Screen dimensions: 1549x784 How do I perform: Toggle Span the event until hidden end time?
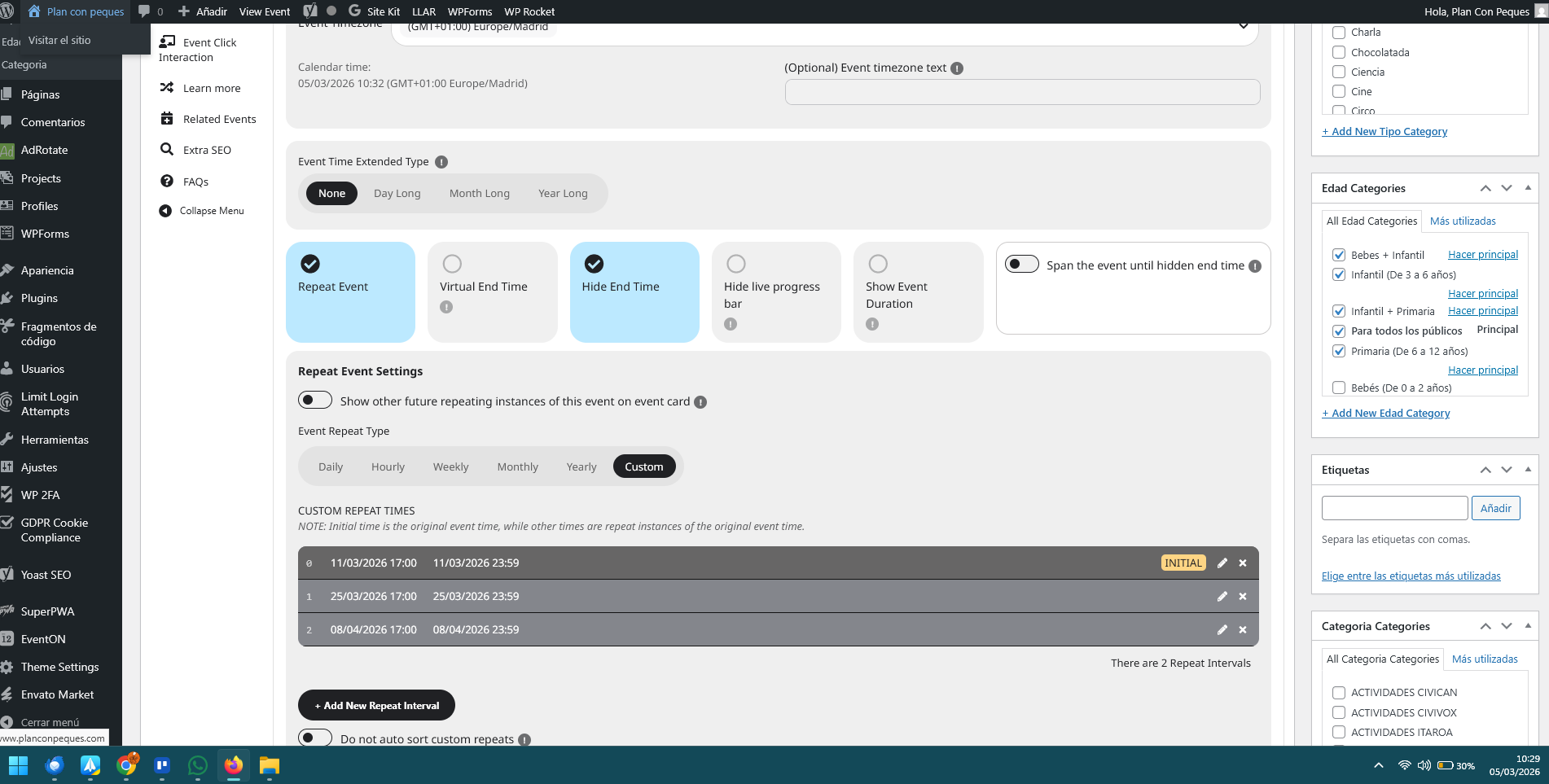1021,265
